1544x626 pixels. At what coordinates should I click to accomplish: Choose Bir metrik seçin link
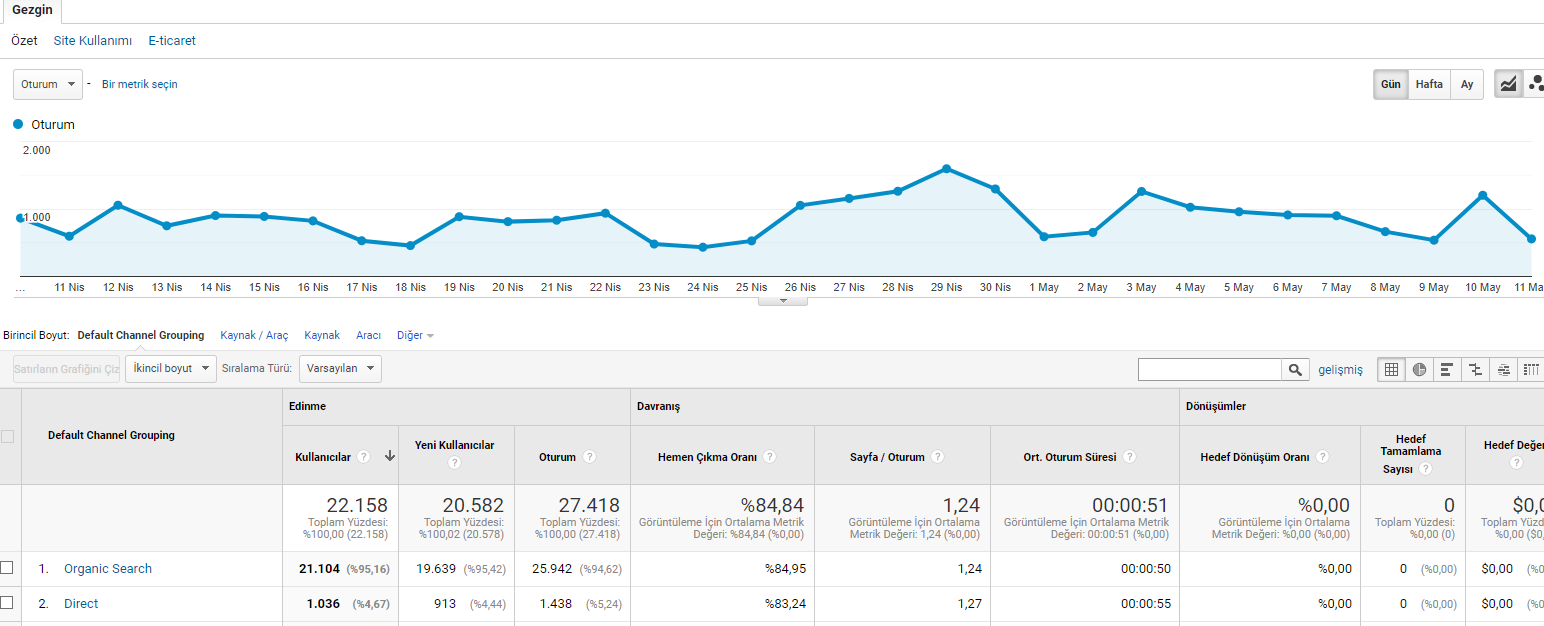pyautogui.click(x=140, y=85)
